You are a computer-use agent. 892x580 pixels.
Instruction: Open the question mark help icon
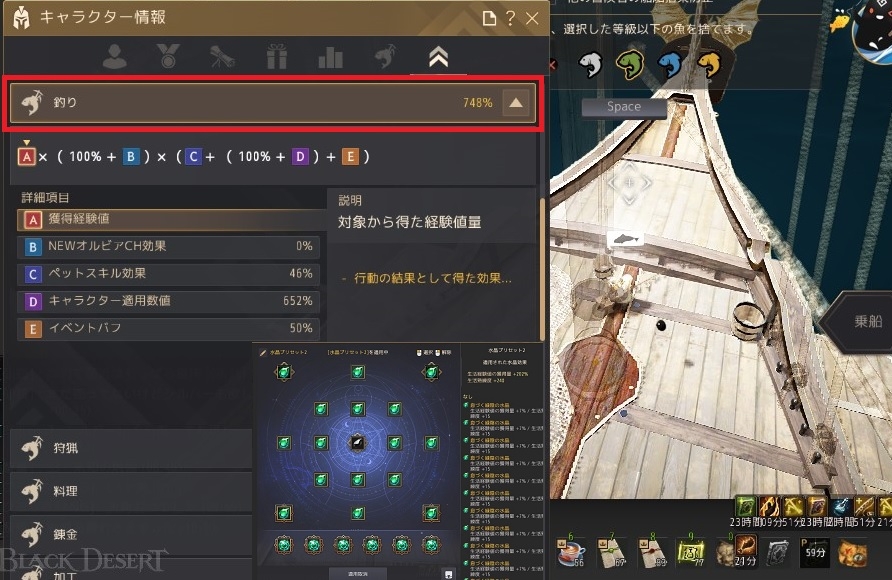(x=510, y=18)
